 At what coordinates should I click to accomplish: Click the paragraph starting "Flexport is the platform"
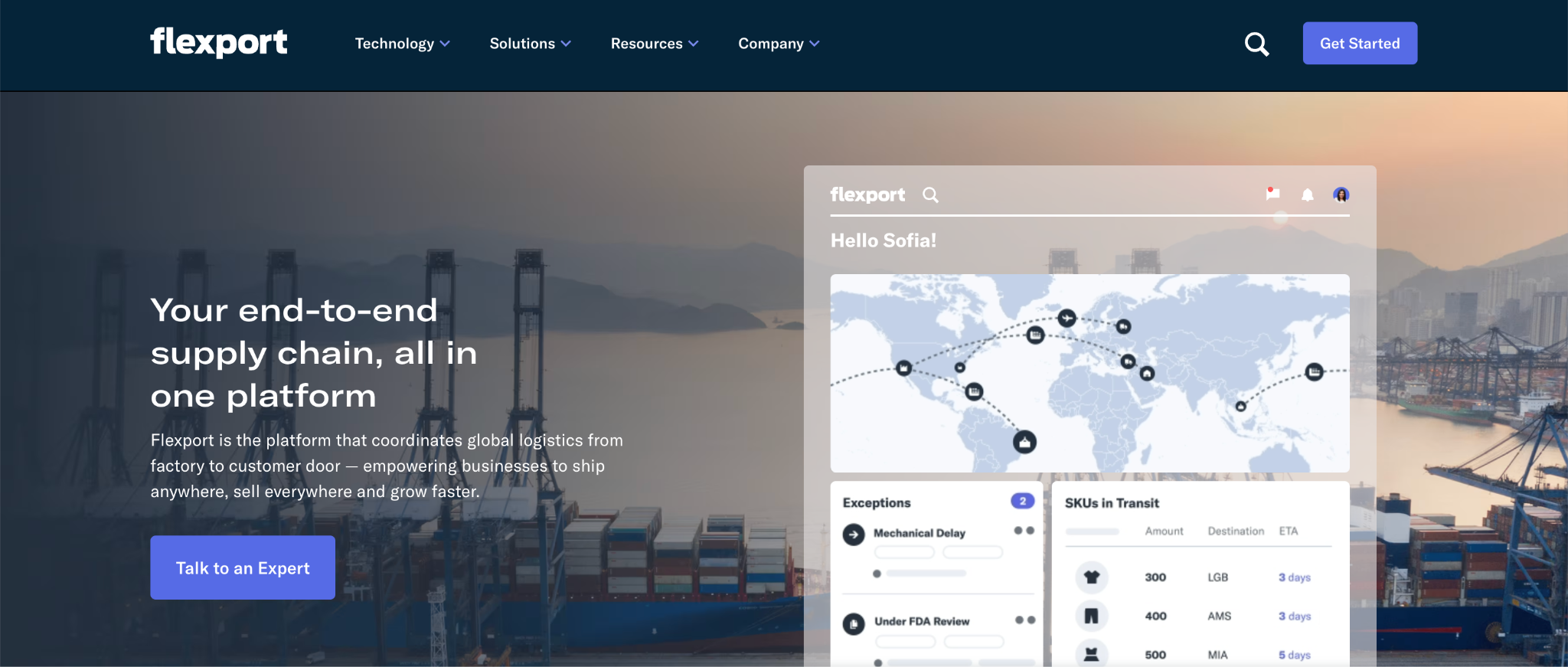pyautogui.click(x=387, y=466)
